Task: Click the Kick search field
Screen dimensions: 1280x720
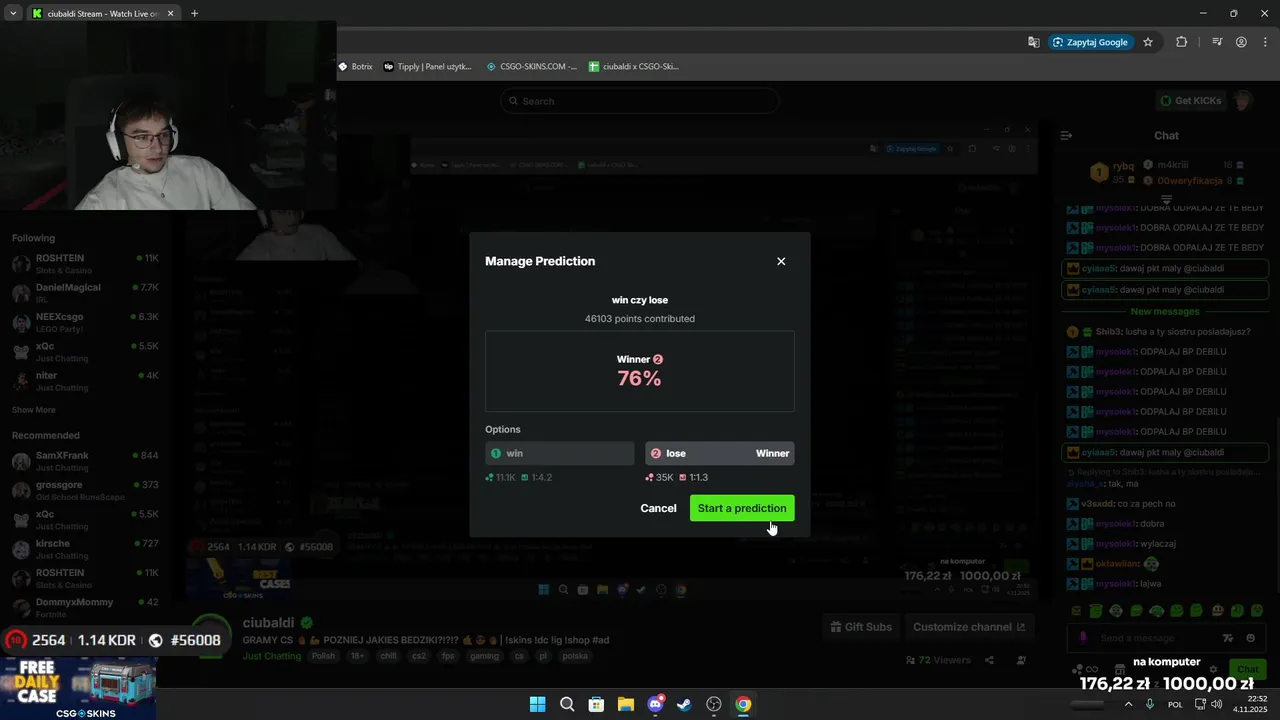Action: (x=640, y=101)
